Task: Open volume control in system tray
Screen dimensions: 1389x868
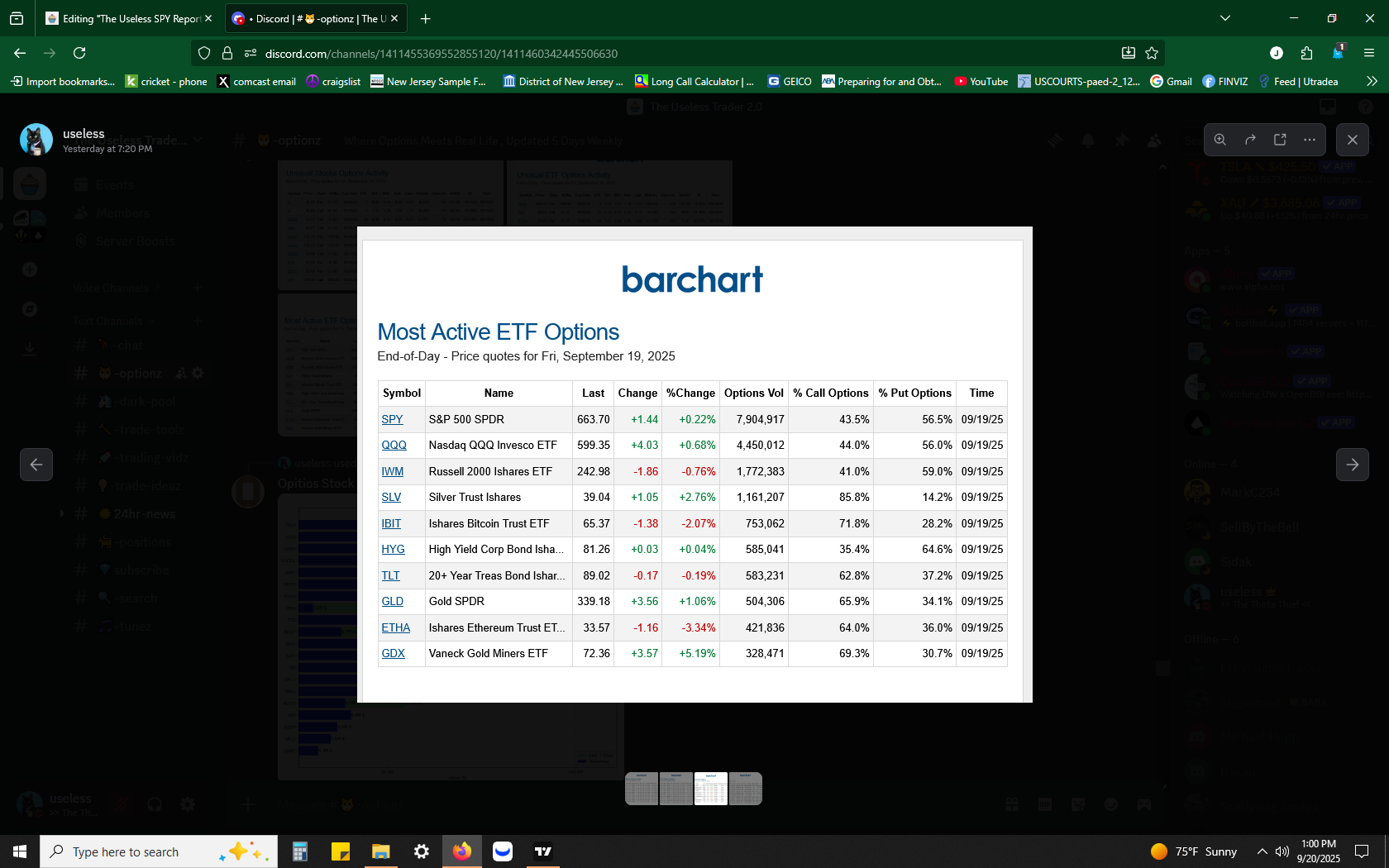Action: (x=1282, y=851)
